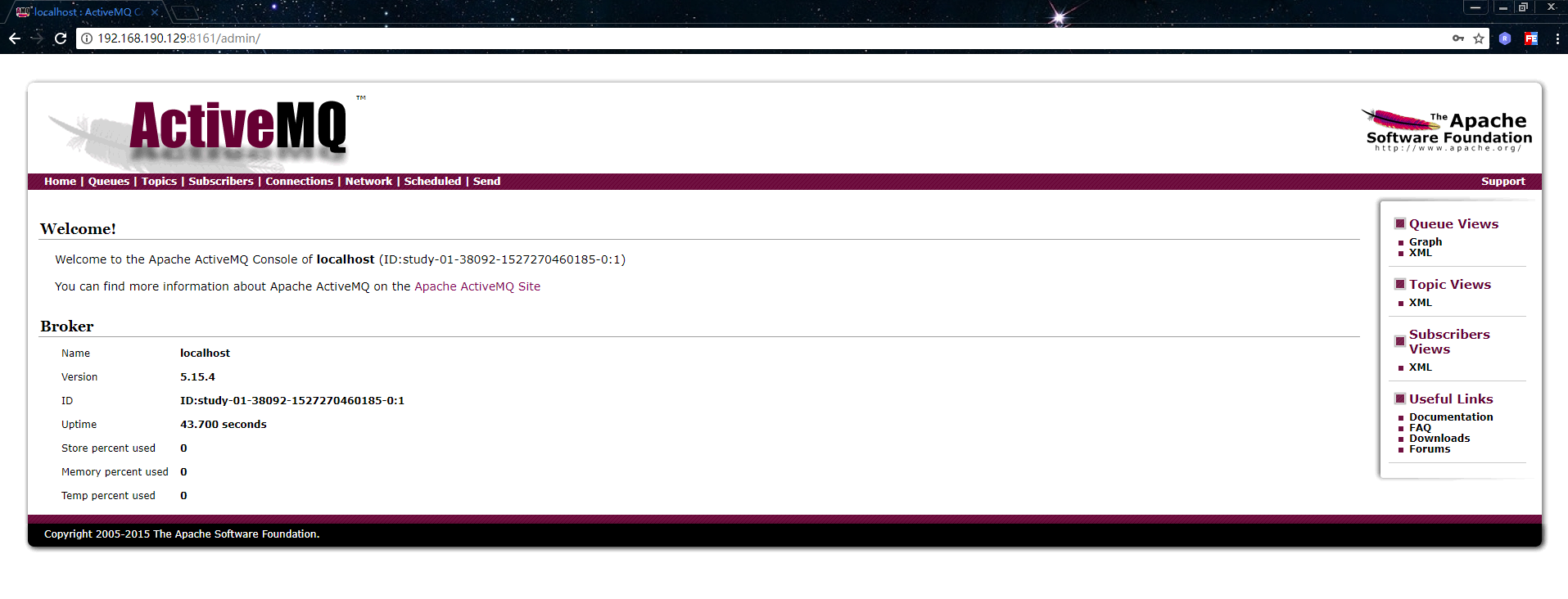Open the Send page
The height and width of the screenshot is (599, 1568).
click(486, 182)
